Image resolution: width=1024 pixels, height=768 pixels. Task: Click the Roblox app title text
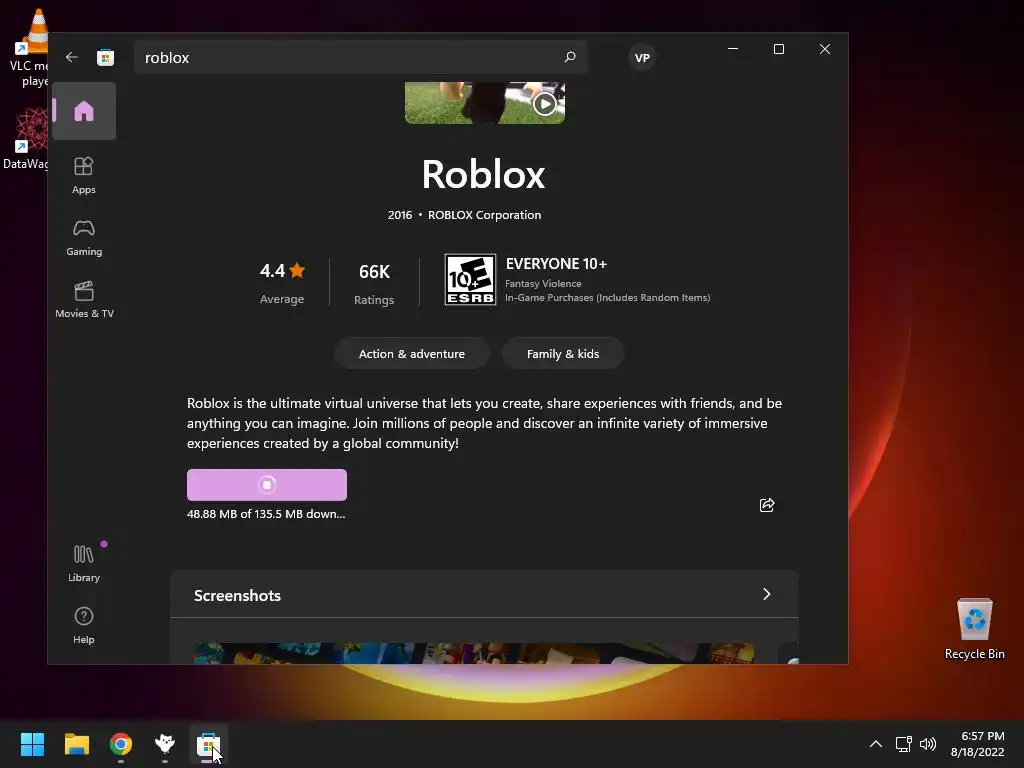coord(483,174)
